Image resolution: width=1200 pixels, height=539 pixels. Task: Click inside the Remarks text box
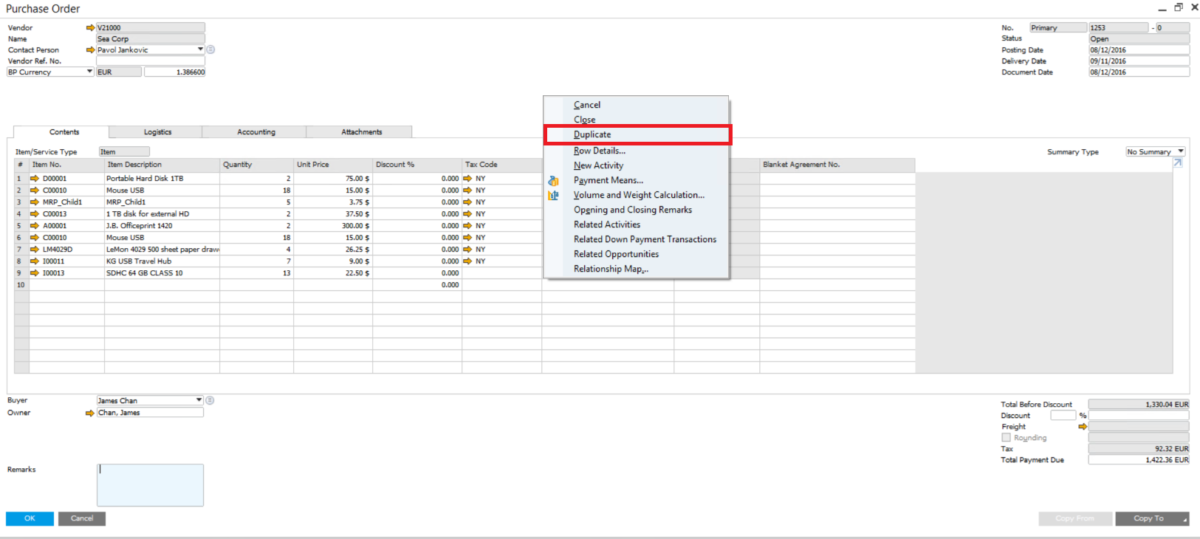[150, 485]
